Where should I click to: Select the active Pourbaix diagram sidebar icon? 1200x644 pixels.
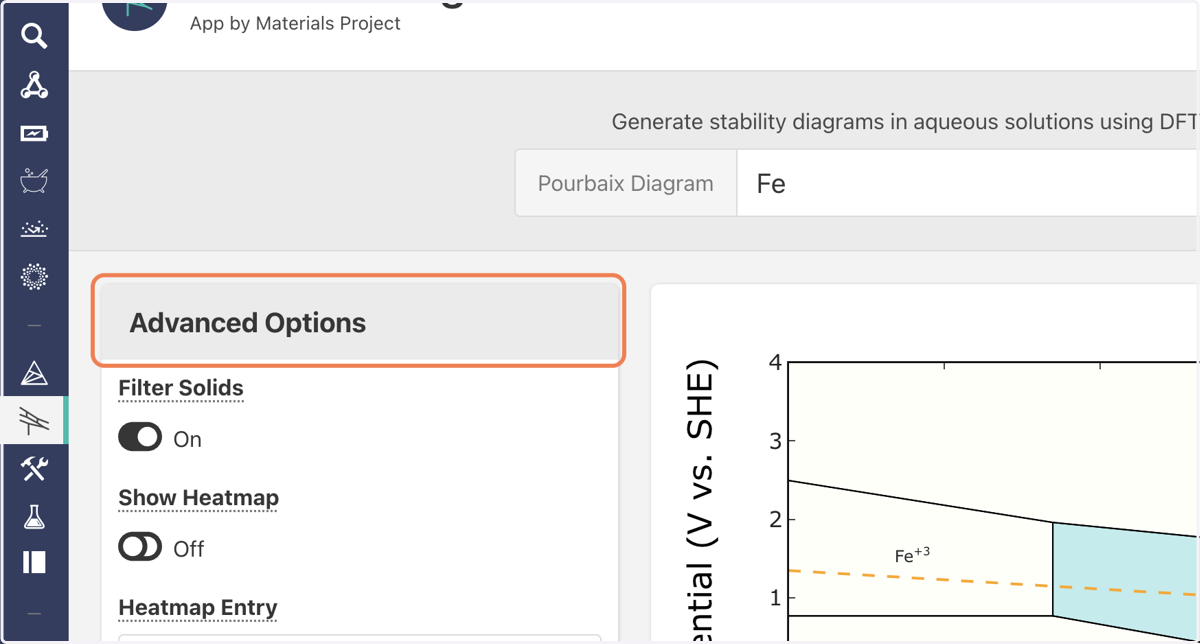pos(34,421)
